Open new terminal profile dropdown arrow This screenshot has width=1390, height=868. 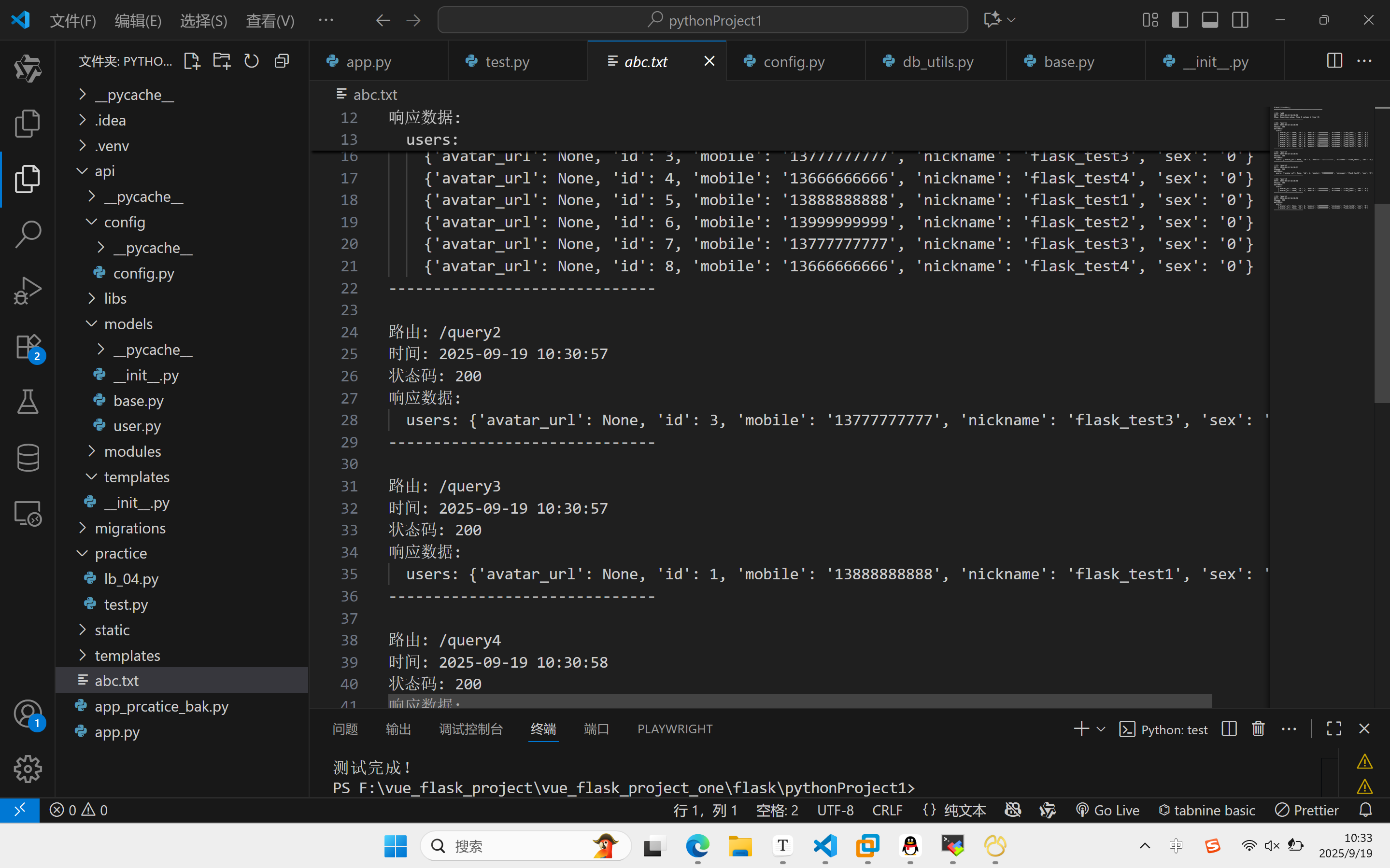pos(1101,729)
